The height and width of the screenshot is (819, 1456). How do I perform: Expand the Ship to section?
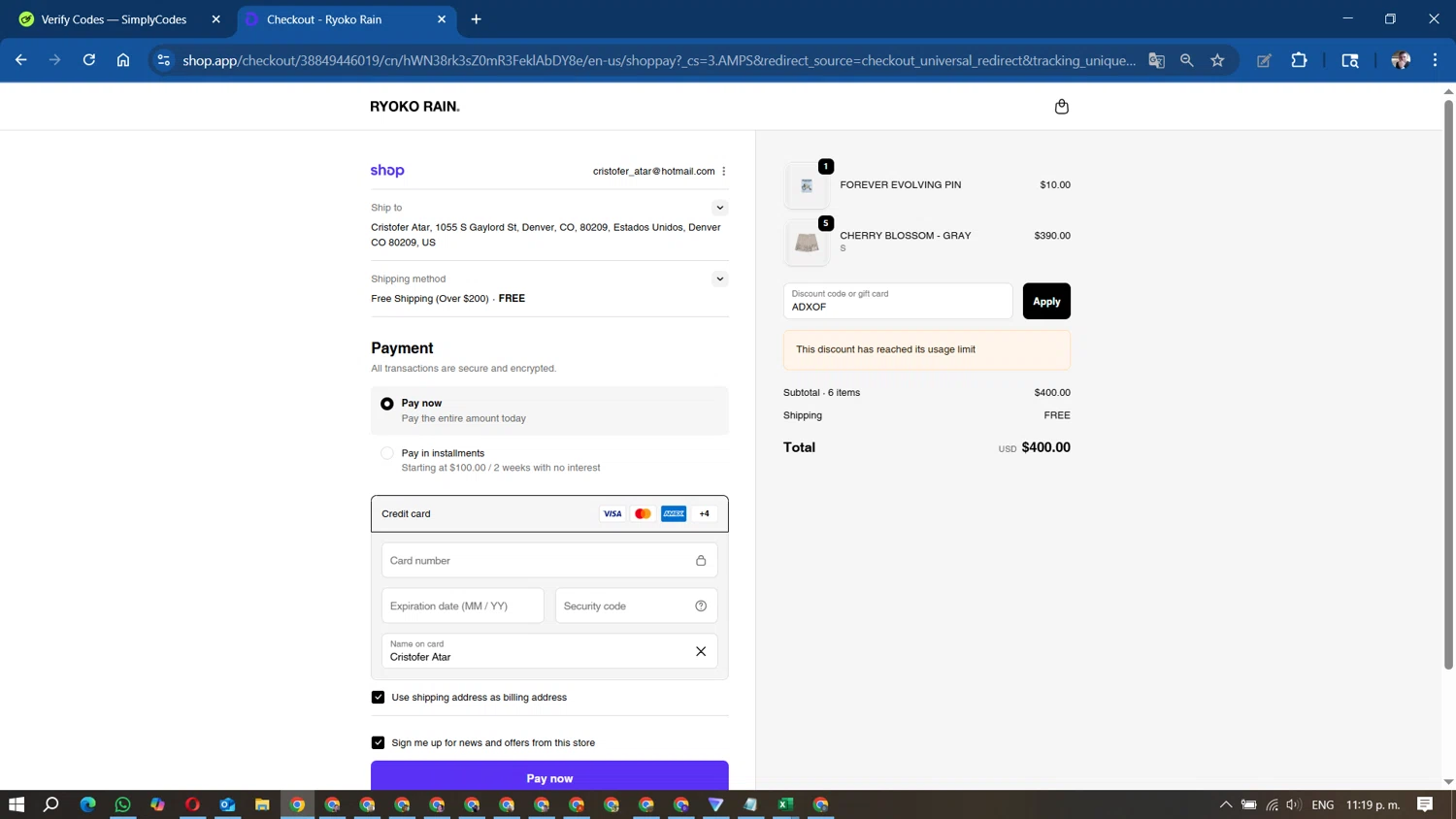(x=719, y=208)
